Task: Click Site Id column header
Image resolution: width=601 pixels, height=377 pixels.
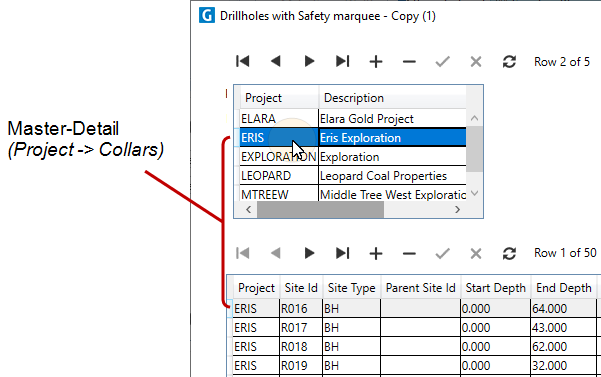Action: click(301, 288)
